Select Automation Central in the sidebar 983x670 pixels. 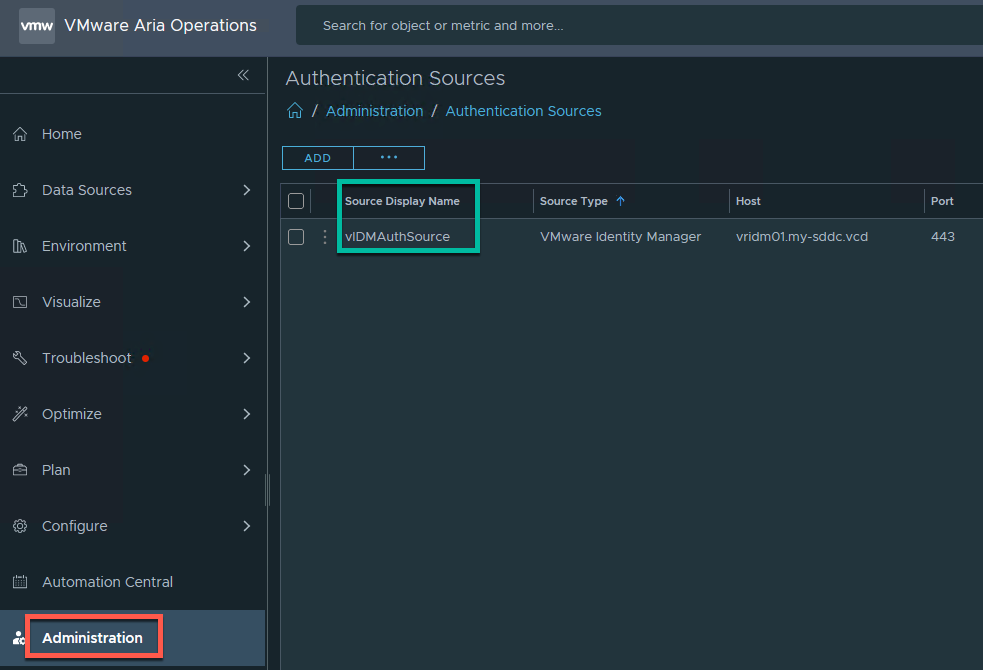pos(108,581)
